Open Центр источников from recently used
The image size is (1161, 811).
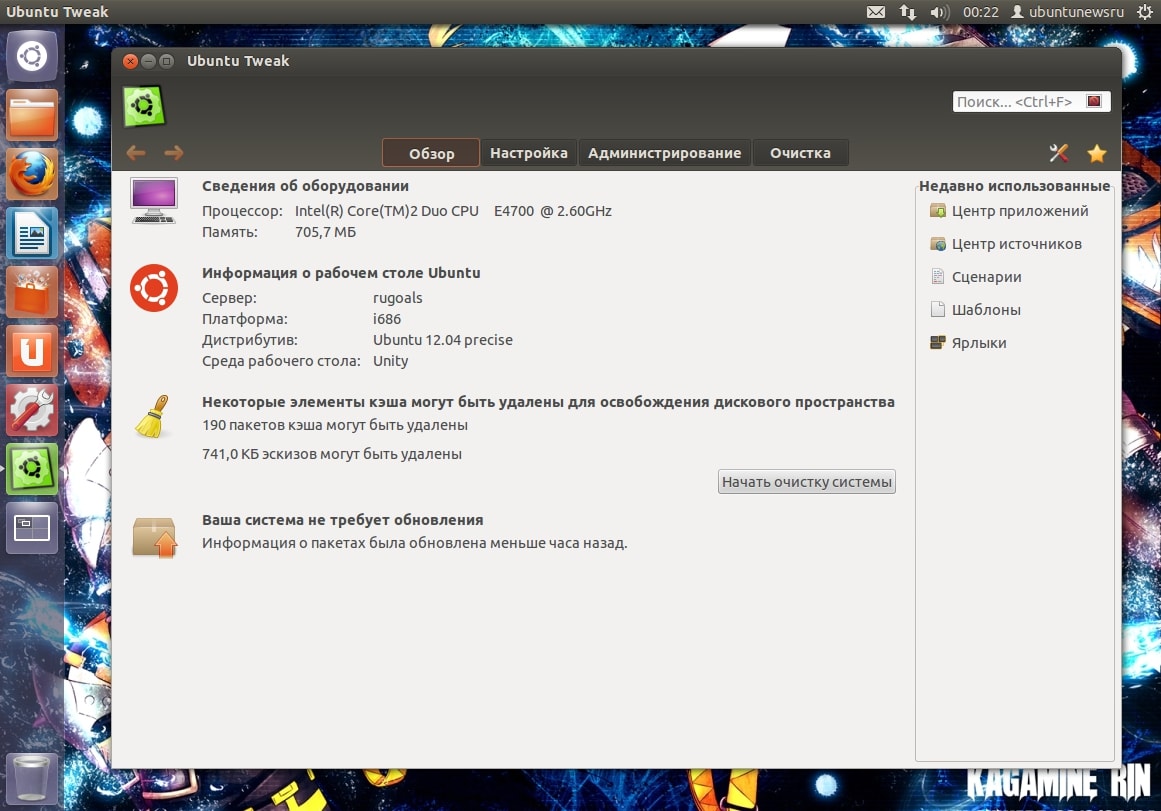pyautogui.click(x=1006, y=244)
